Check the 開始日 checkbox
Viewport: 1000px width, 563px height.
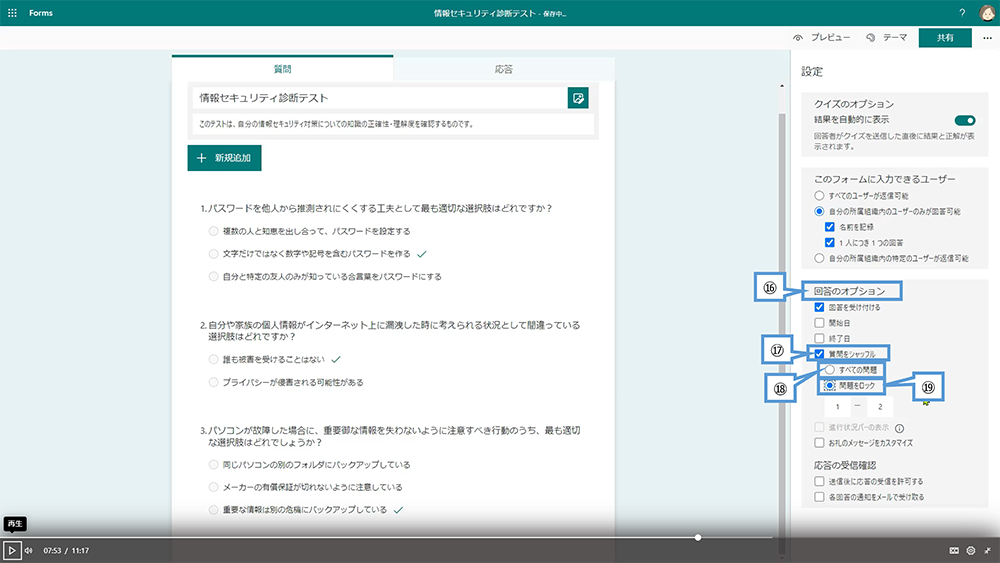click(x=819, y=323)
